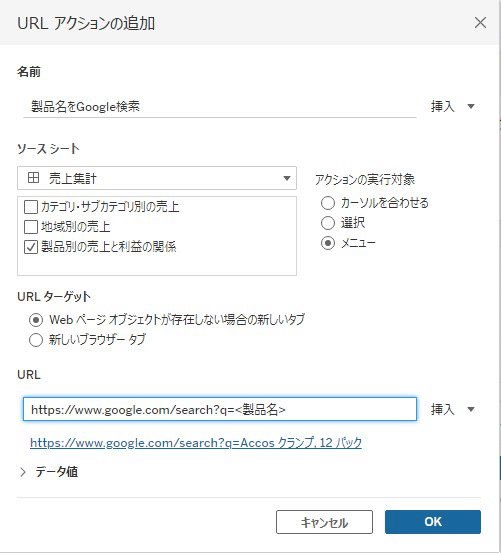Expand the データ値 section chevron

click(x=23, y=472)
